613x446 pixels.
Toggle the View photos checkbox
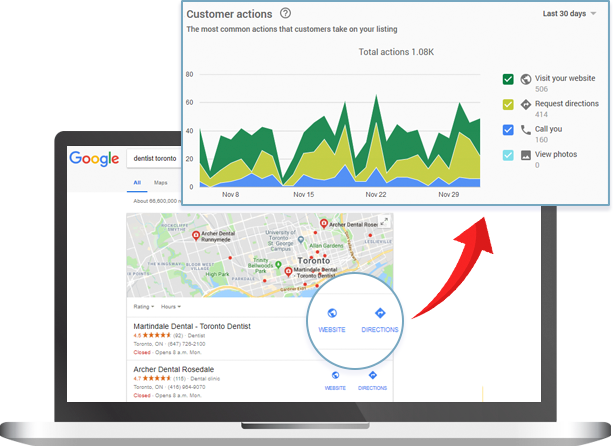tap(508, 155)
